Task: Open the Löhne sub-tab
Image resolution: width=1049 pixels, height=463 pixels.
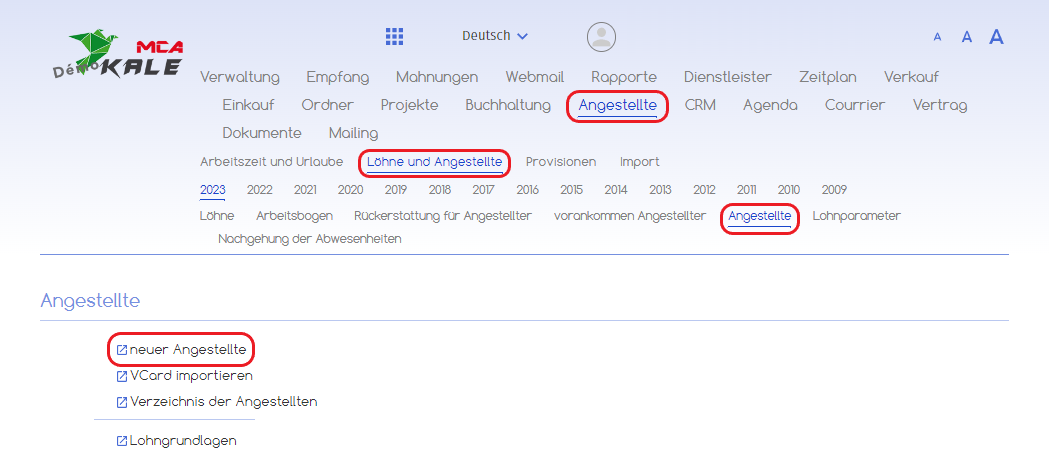Action: (217, 216)
